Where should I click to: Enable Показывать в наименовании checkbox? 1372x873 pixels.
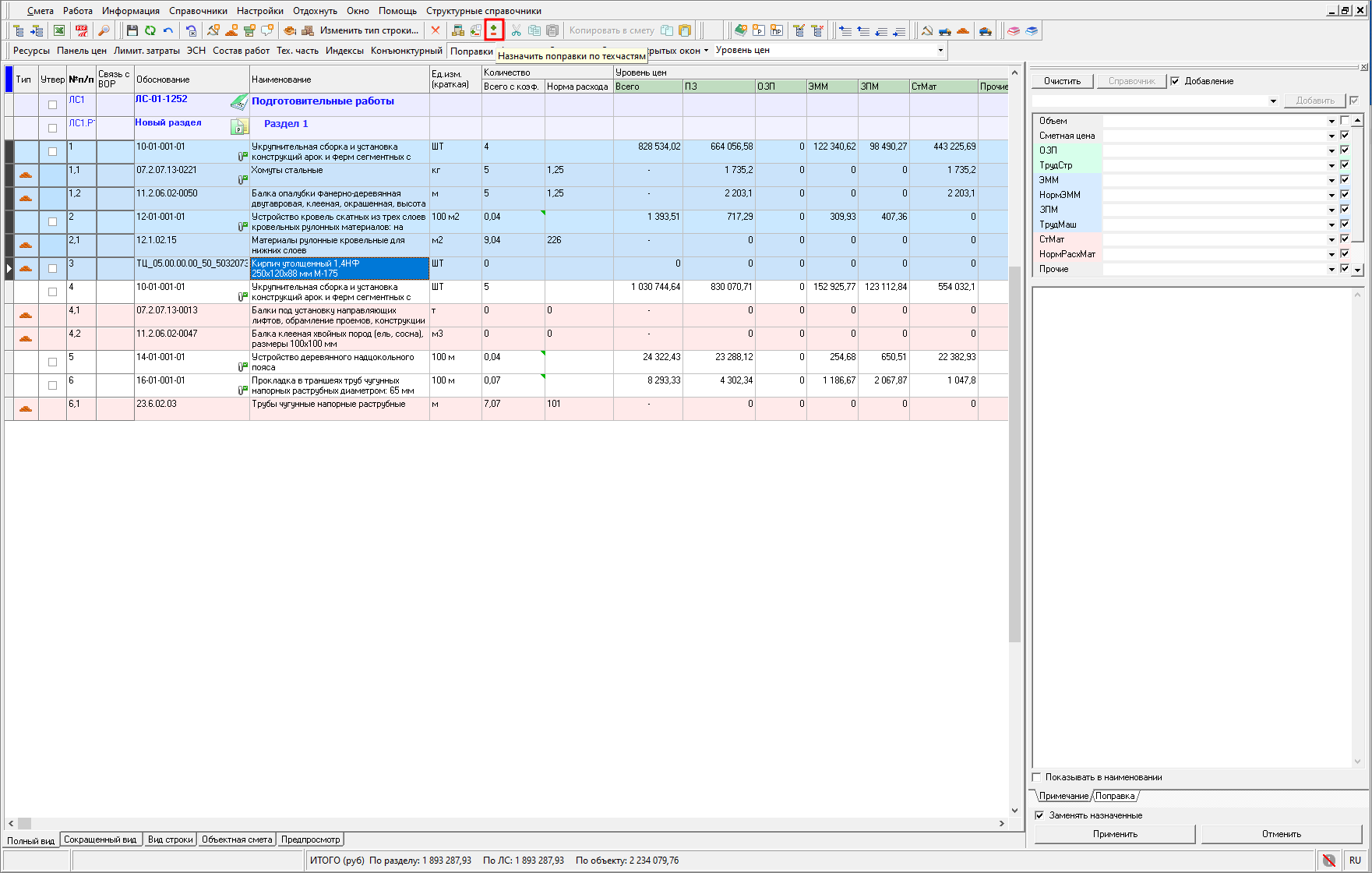[1037, 777]
